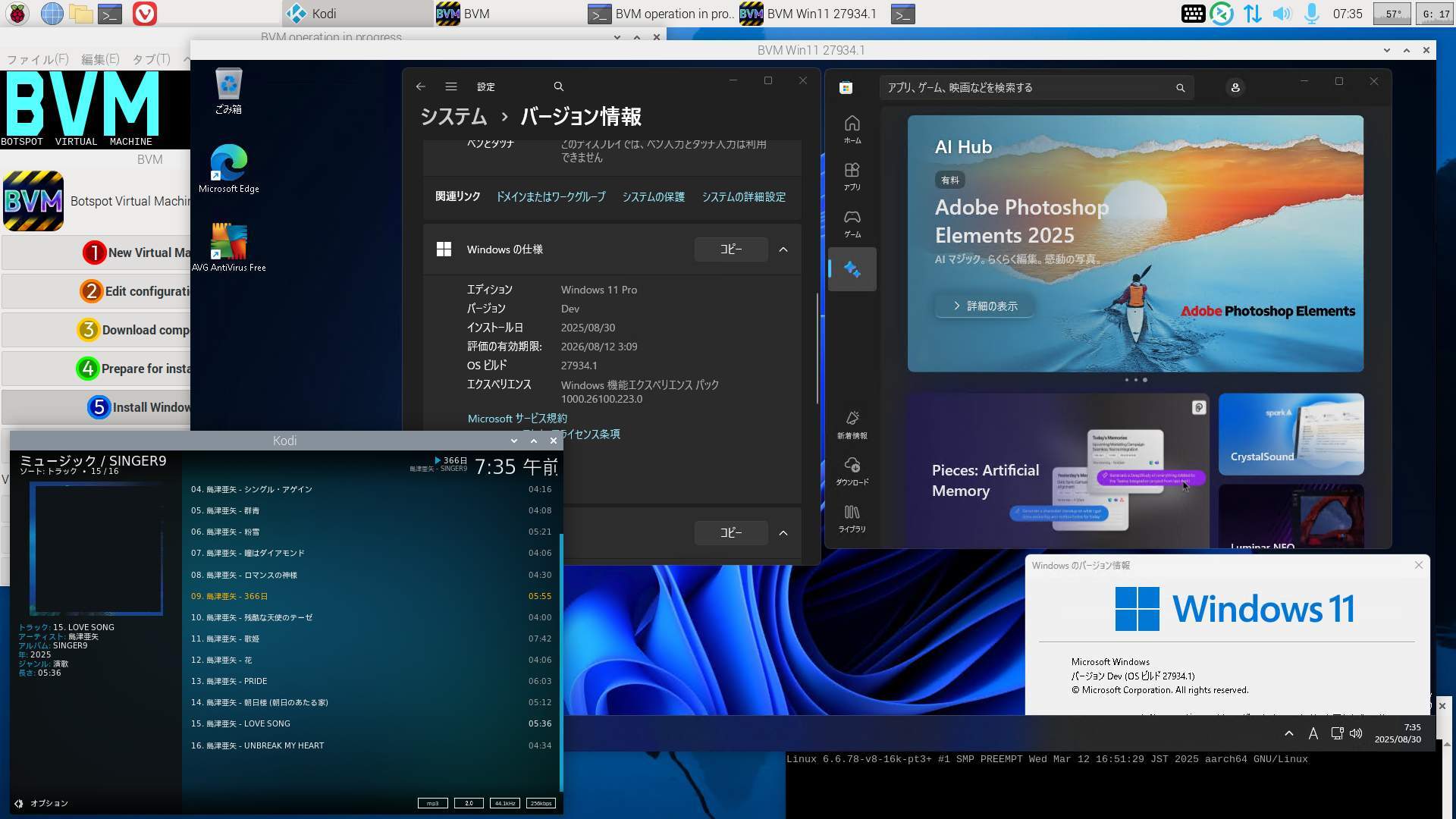The width and height of the screenshot is (1456, 819).
Task: Open the Microsoft service agreement link
Action: [x=517, y=419]
